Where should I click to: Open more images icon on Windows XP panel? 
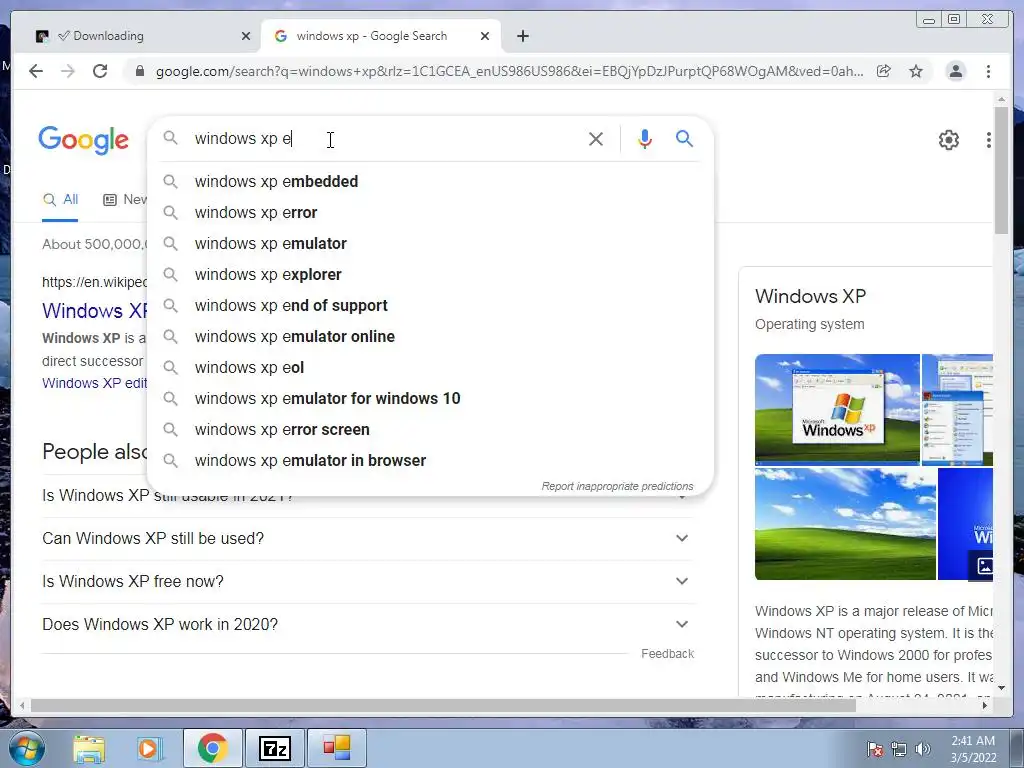[984, 566]
